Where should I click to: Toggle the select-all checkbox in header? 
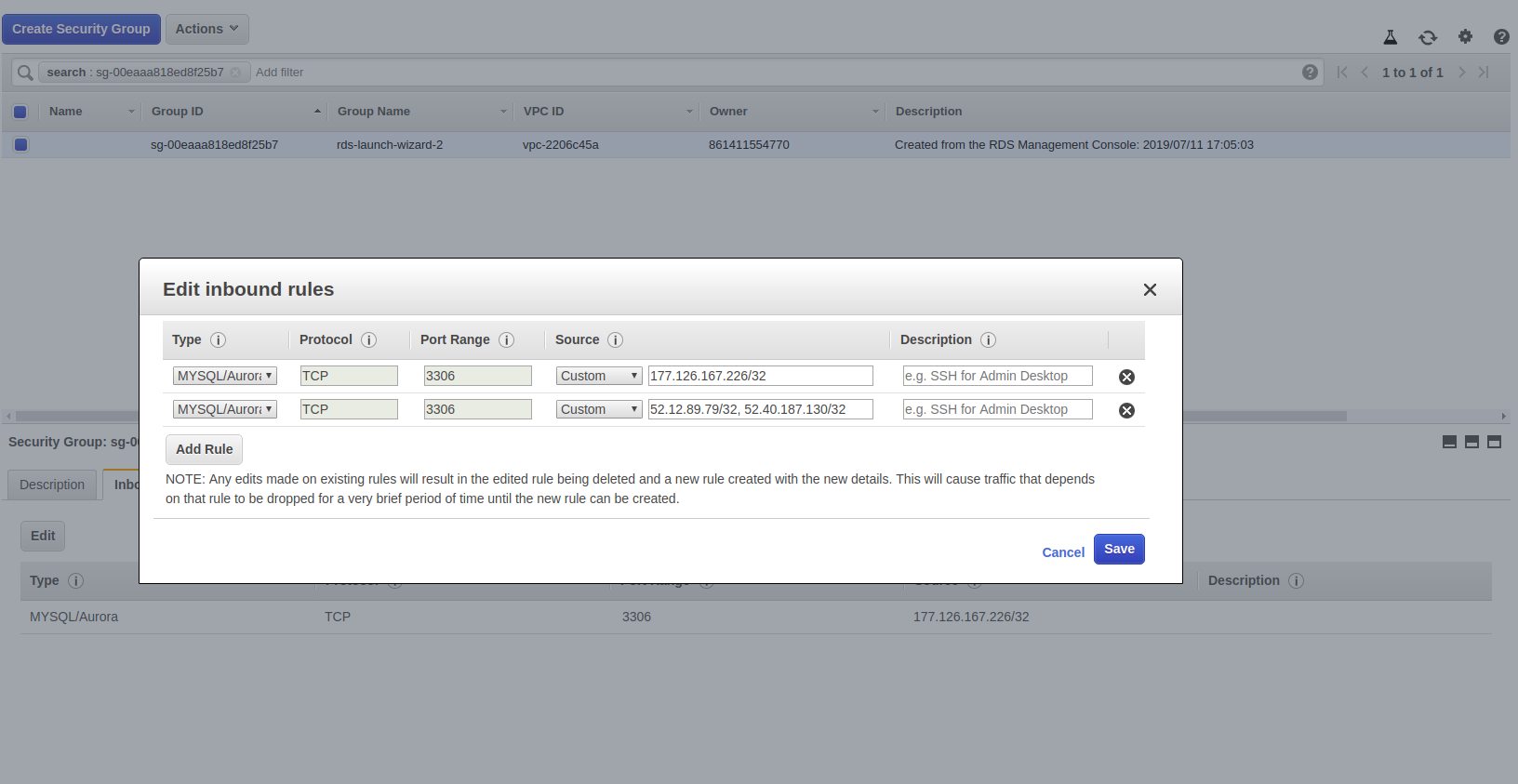click(20, 112)
